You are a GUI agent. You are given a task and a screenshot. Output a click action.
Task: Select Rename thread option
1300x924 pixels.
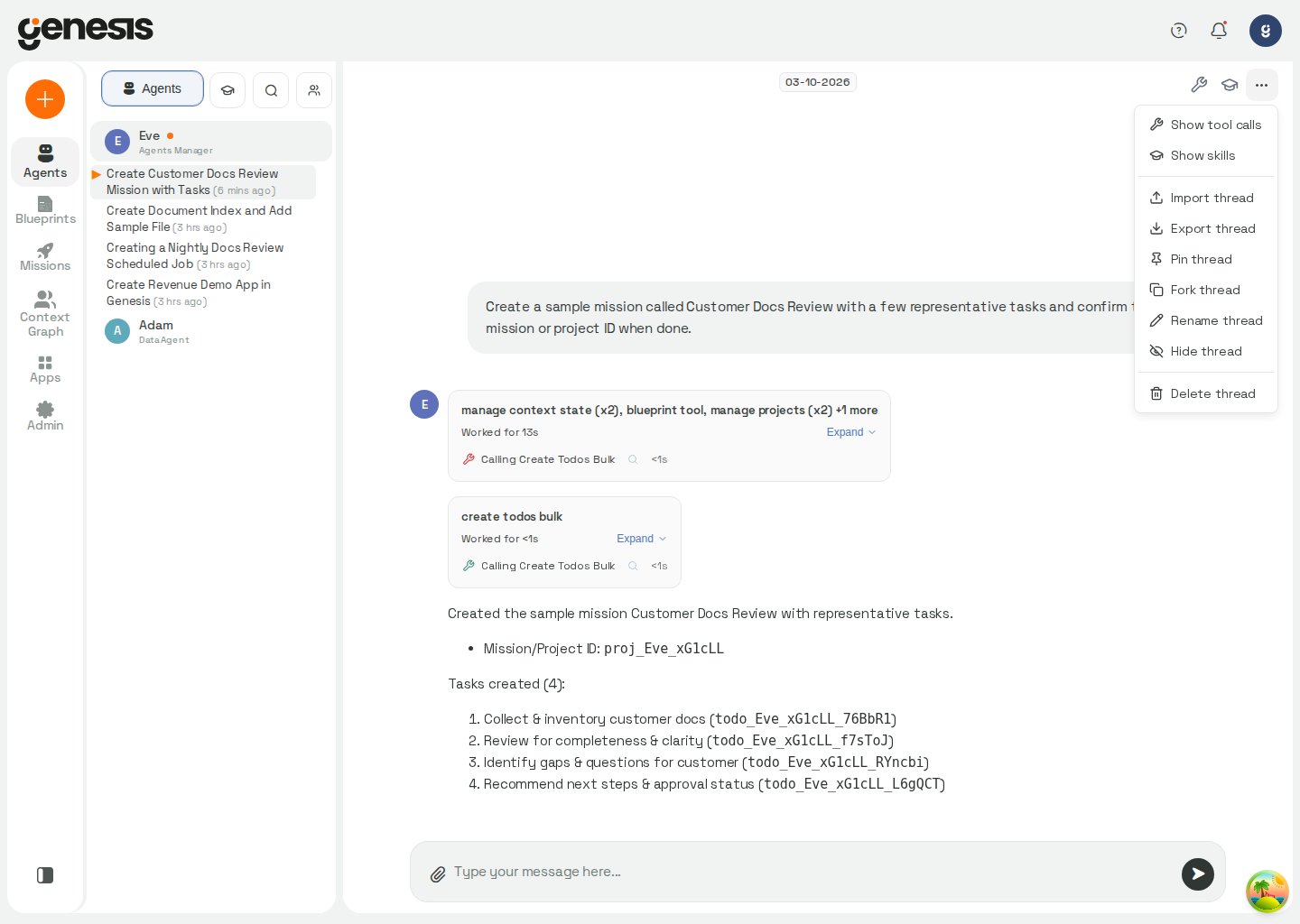(1205, 320)
